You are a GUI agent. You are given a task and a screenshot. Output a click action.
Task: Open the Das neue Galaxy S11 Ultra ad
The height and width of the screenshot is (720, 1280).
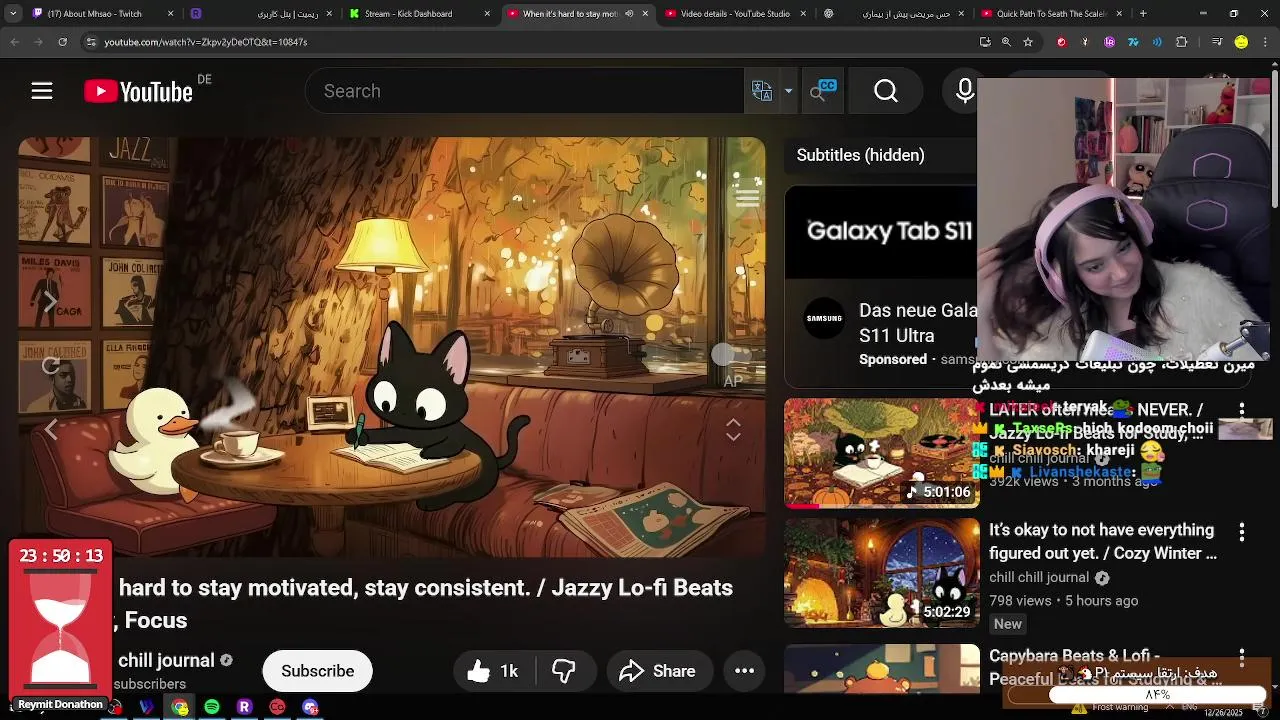click(x=918, y=323)
